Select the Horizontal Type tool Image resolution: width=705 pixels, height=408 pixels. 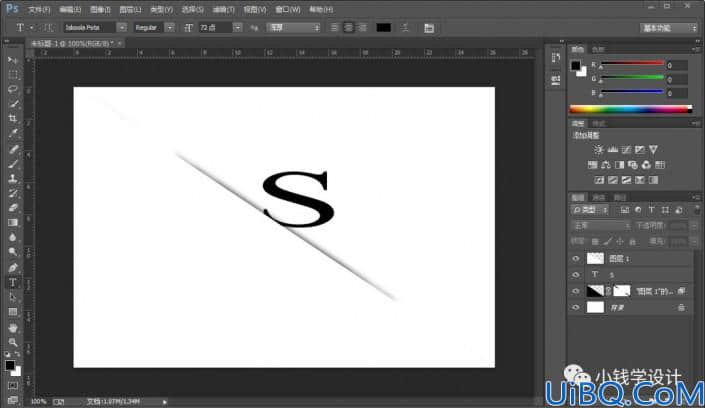pos(13,282)
